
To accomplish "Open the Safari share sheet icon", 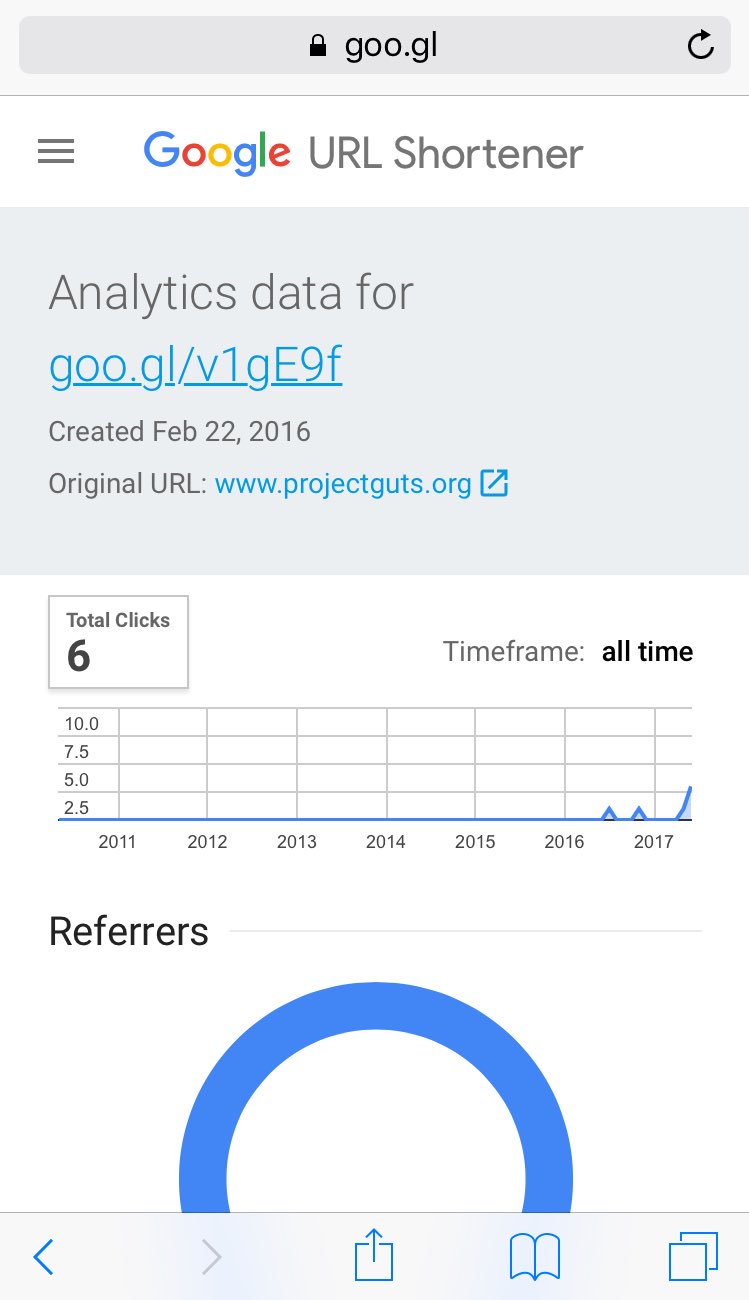I will [375, 1254].
